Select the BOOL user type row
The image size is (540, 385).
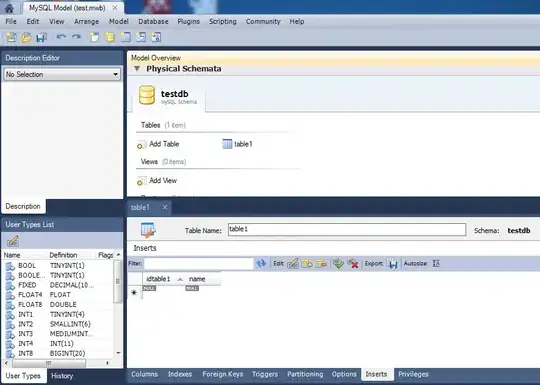tap(59, 266)
